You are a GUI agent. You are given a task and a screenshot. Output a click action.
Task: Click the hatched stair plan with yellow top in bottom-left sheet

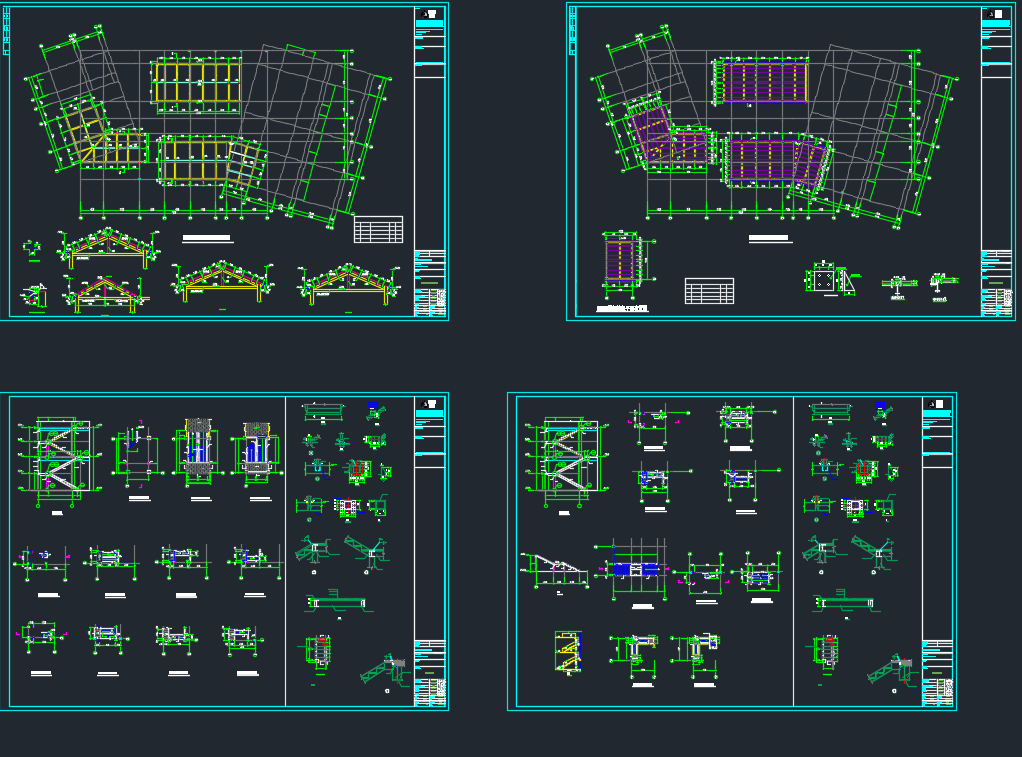(199, 453)
